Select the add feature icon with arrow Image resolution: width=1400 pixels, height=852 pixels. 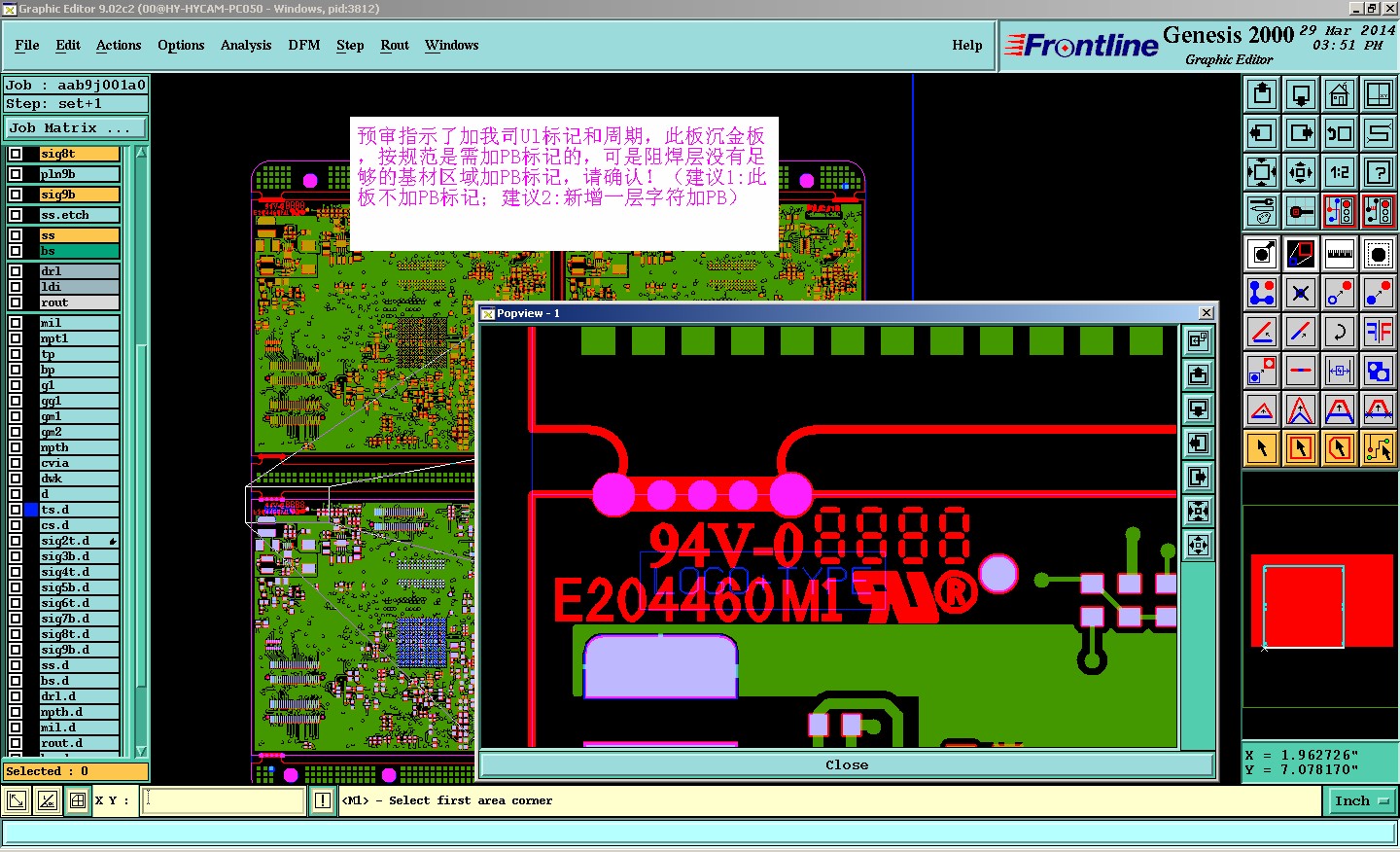tap(1262, 254)
